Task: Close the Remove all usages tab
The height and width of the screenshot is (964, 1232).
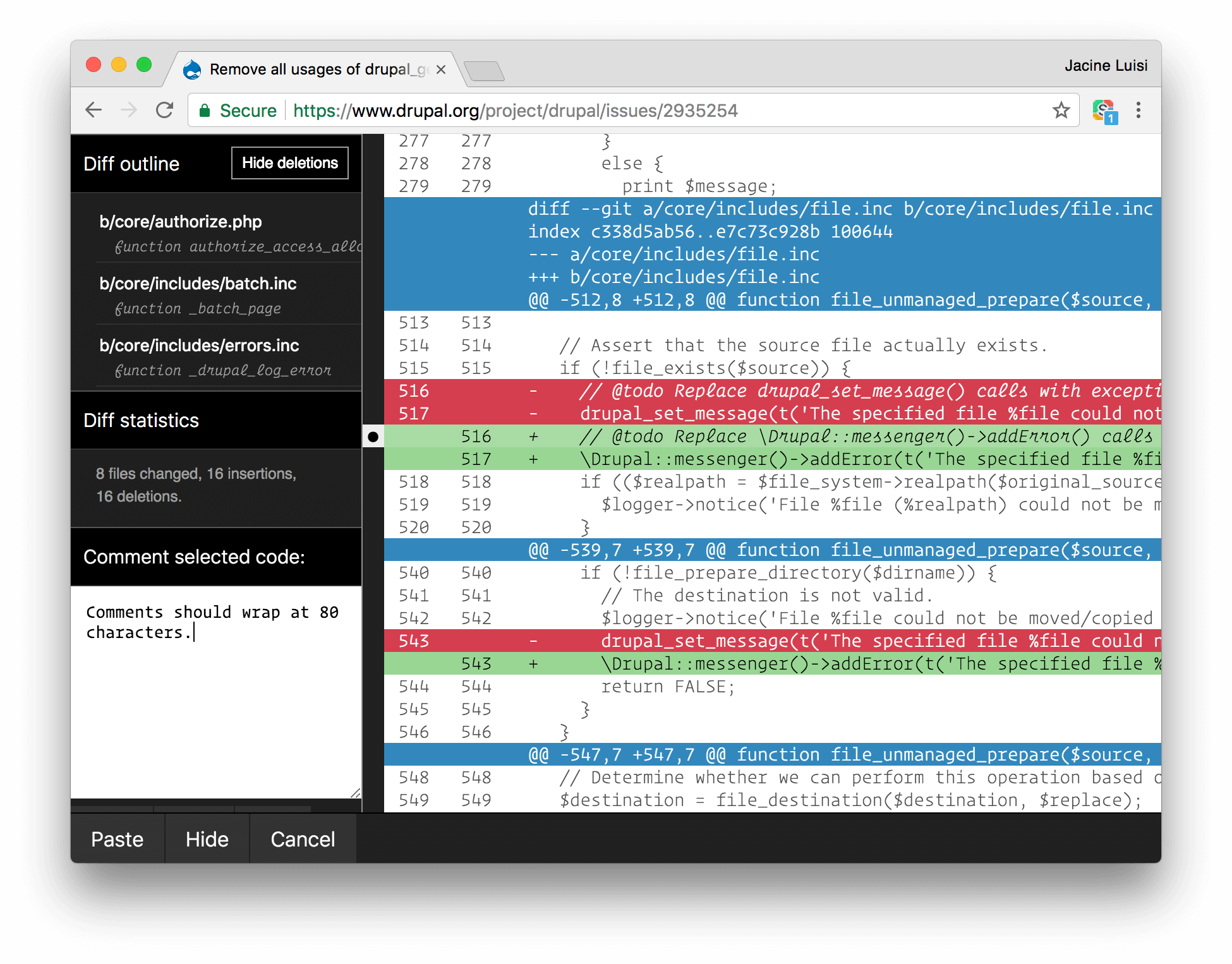Action: 441,69
